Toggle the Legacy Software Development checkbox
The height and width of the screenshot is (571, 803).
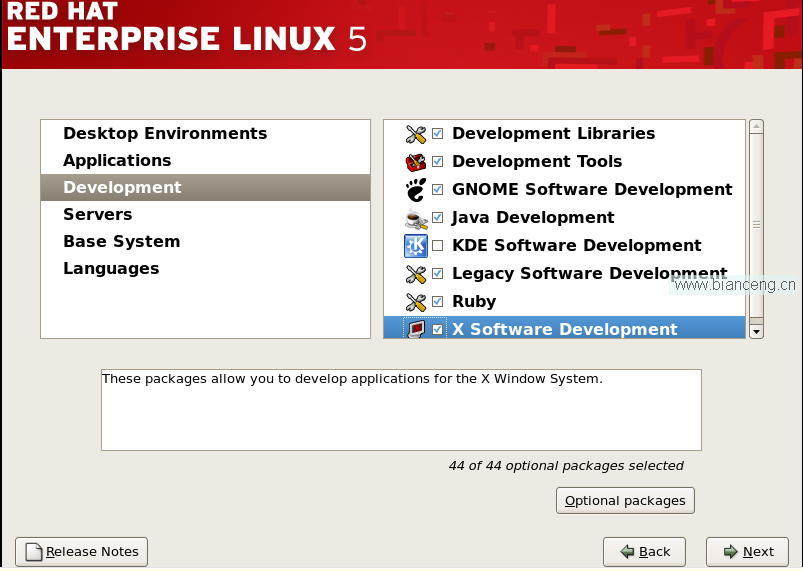click(x=437, y=273)
